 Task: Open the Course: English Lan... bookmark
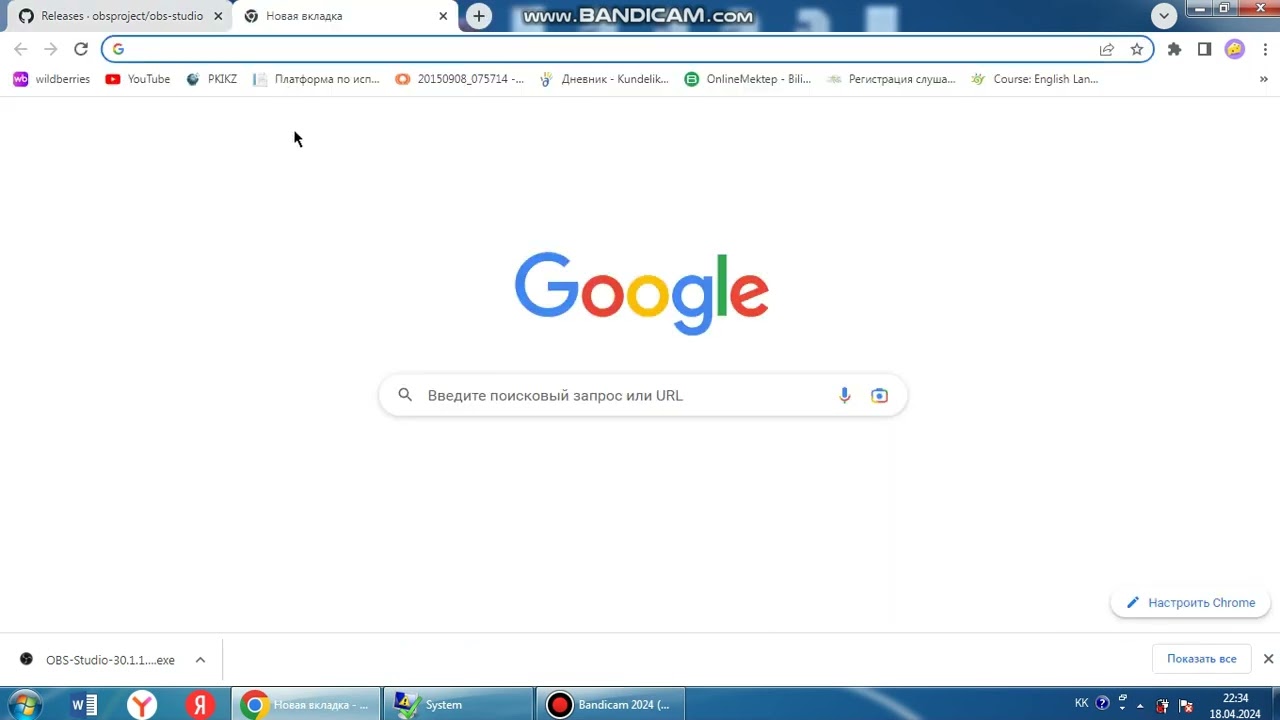point(1034,79)
